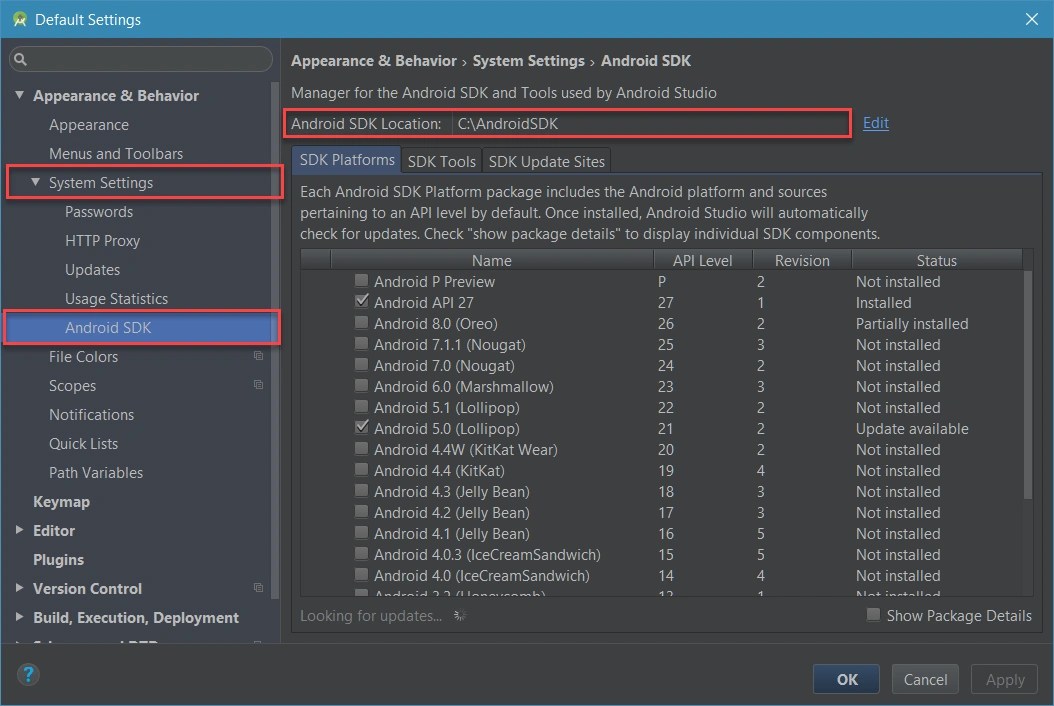The width and height of the screenshot is (1054, 706).
Task: Enable Show Package Details
Action: click(x=872, y=615)
